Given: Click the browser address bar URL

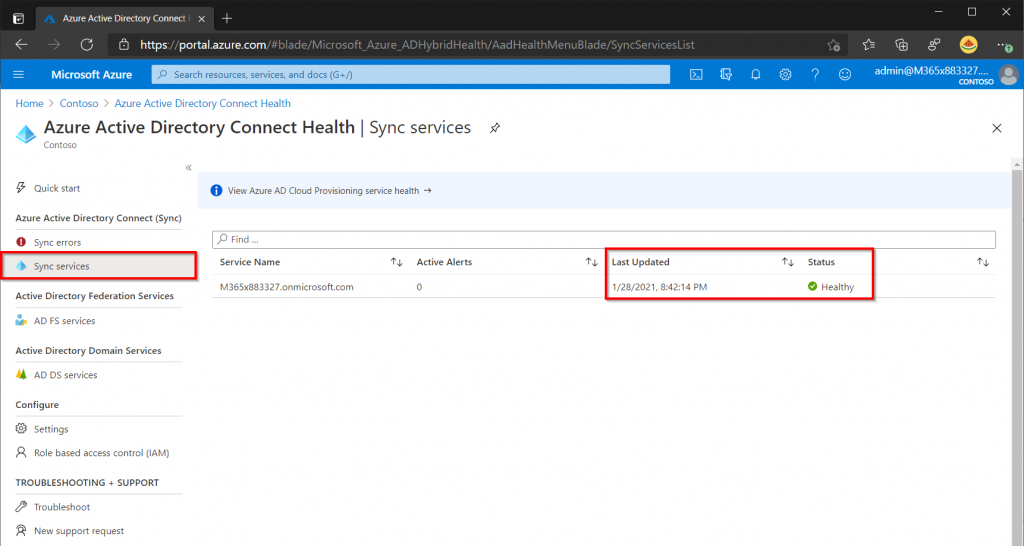Looking at the screenshot, I should [417, 44].
